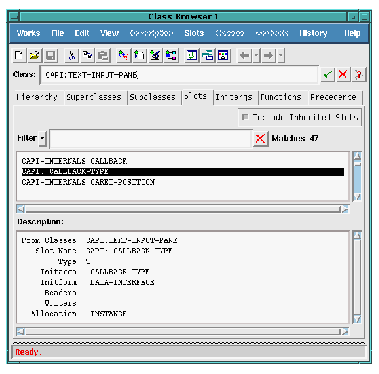Go back with the left arrow icon

tap(245, 55)
